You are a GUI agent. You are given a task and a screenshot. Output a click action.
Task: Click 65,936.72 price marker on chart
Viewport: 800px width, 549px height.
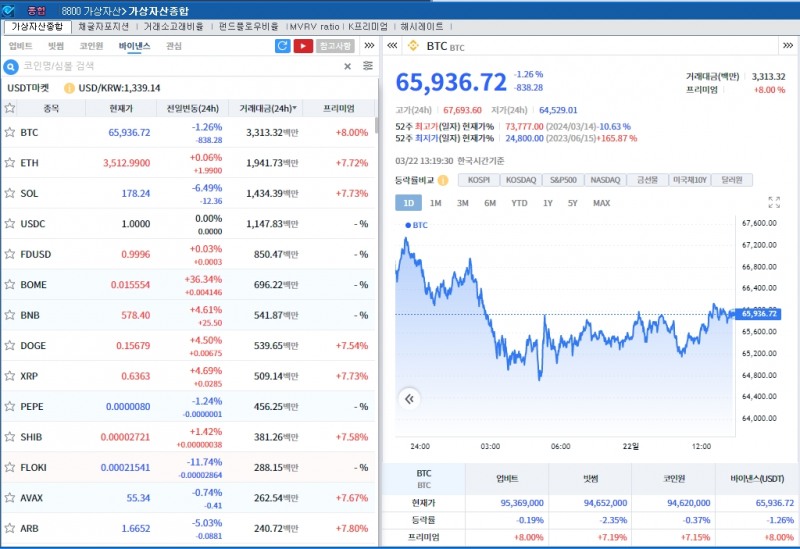[759, 314]
